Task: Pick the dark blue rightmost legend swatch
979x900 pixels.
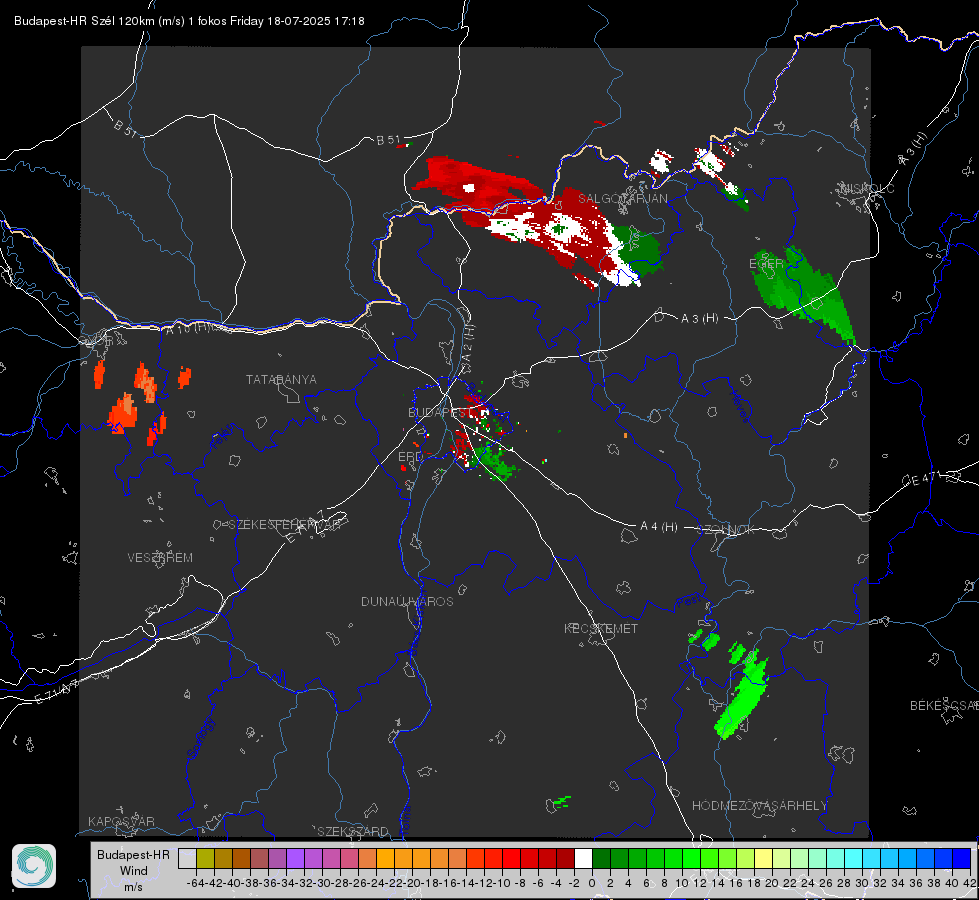Action: (962, 859)
